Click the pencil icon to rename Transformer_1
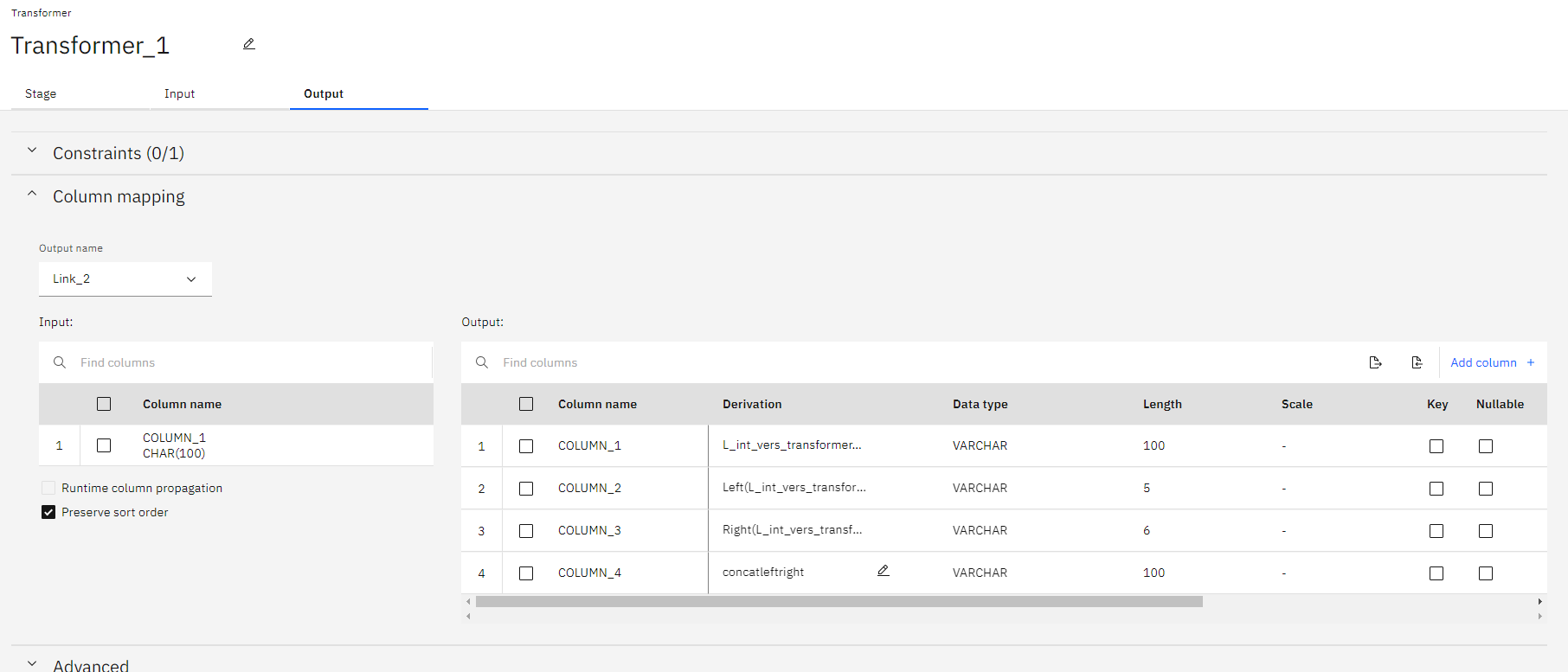 (x=249, y=44)
